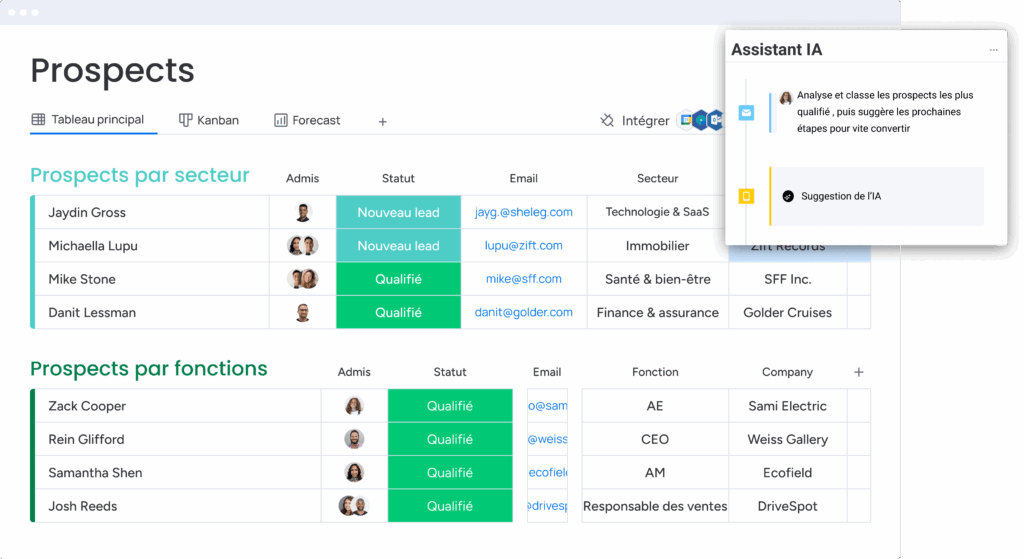Change Zack Cooper status Qualifié
Viewport: 1024px width, 559px height.
pyautogui.click(x=450, y=406)
